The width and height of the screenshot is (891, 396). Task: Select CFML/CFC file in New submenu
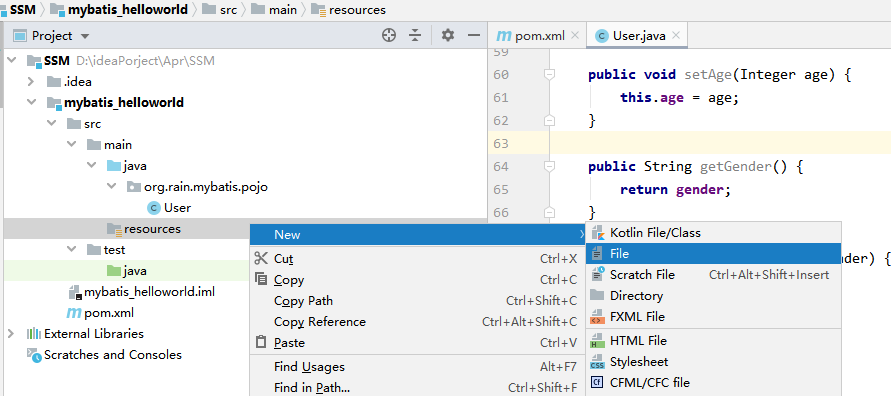click(714, 382)
